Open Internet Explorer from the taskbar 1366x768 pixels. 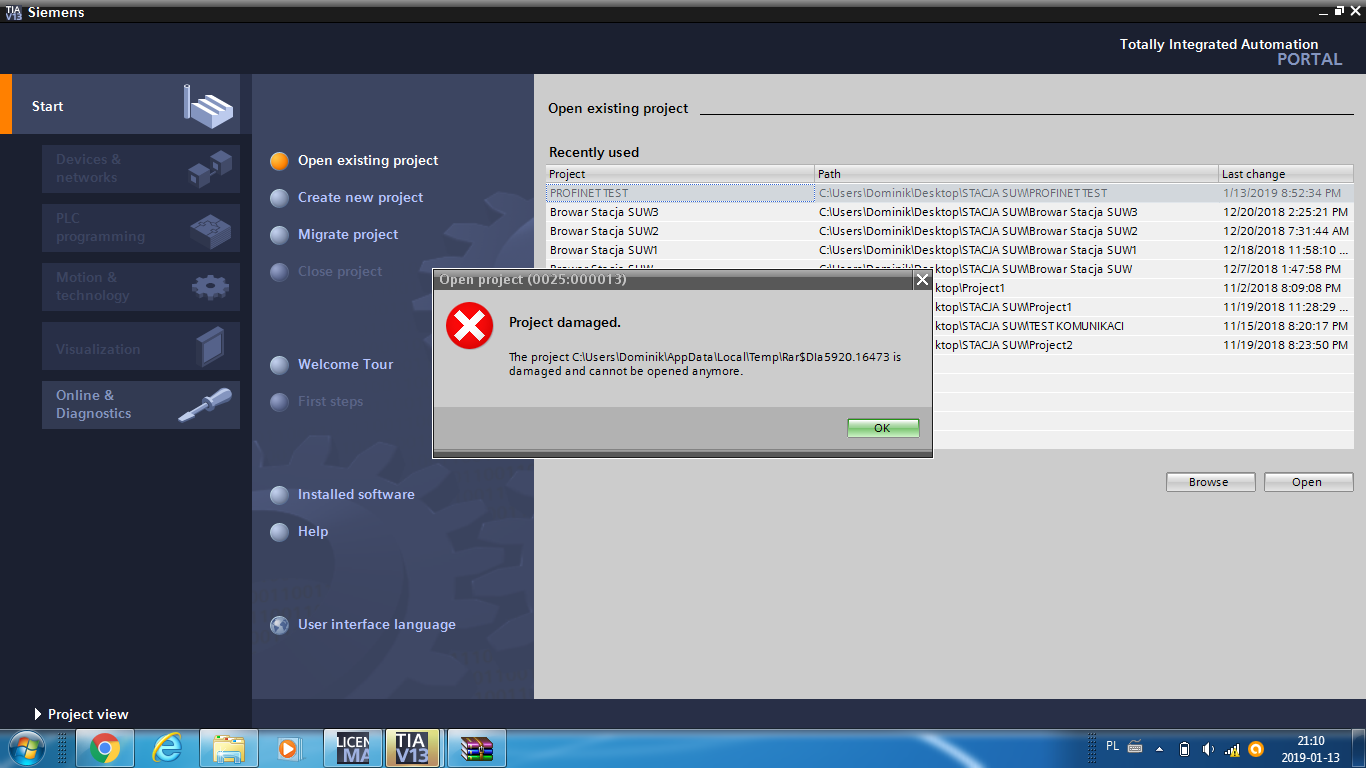pyautogui.click(x=166, y=748)
